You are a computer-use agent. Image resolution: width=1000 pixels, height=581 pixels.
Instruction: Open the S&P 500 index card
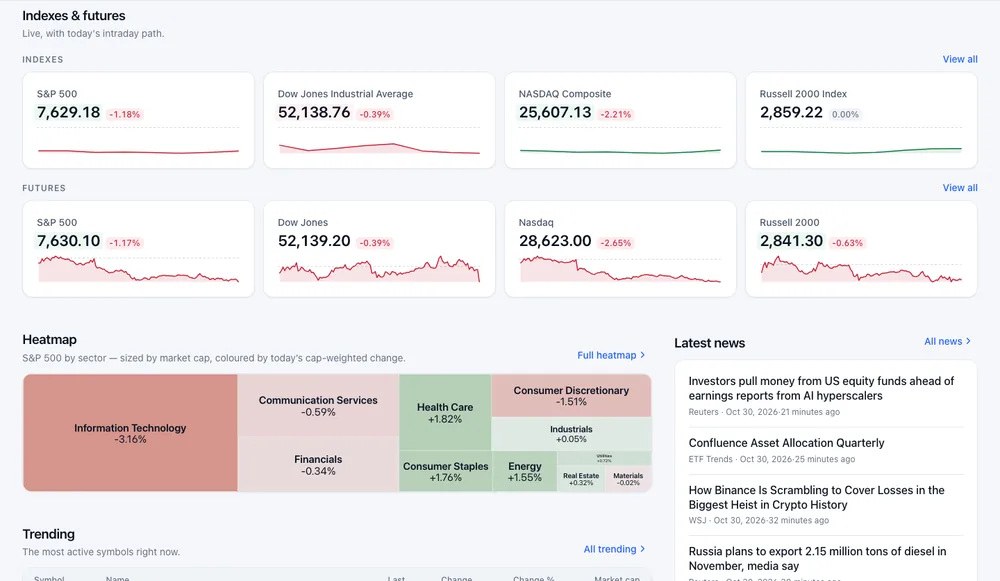(x=138, y=121)
